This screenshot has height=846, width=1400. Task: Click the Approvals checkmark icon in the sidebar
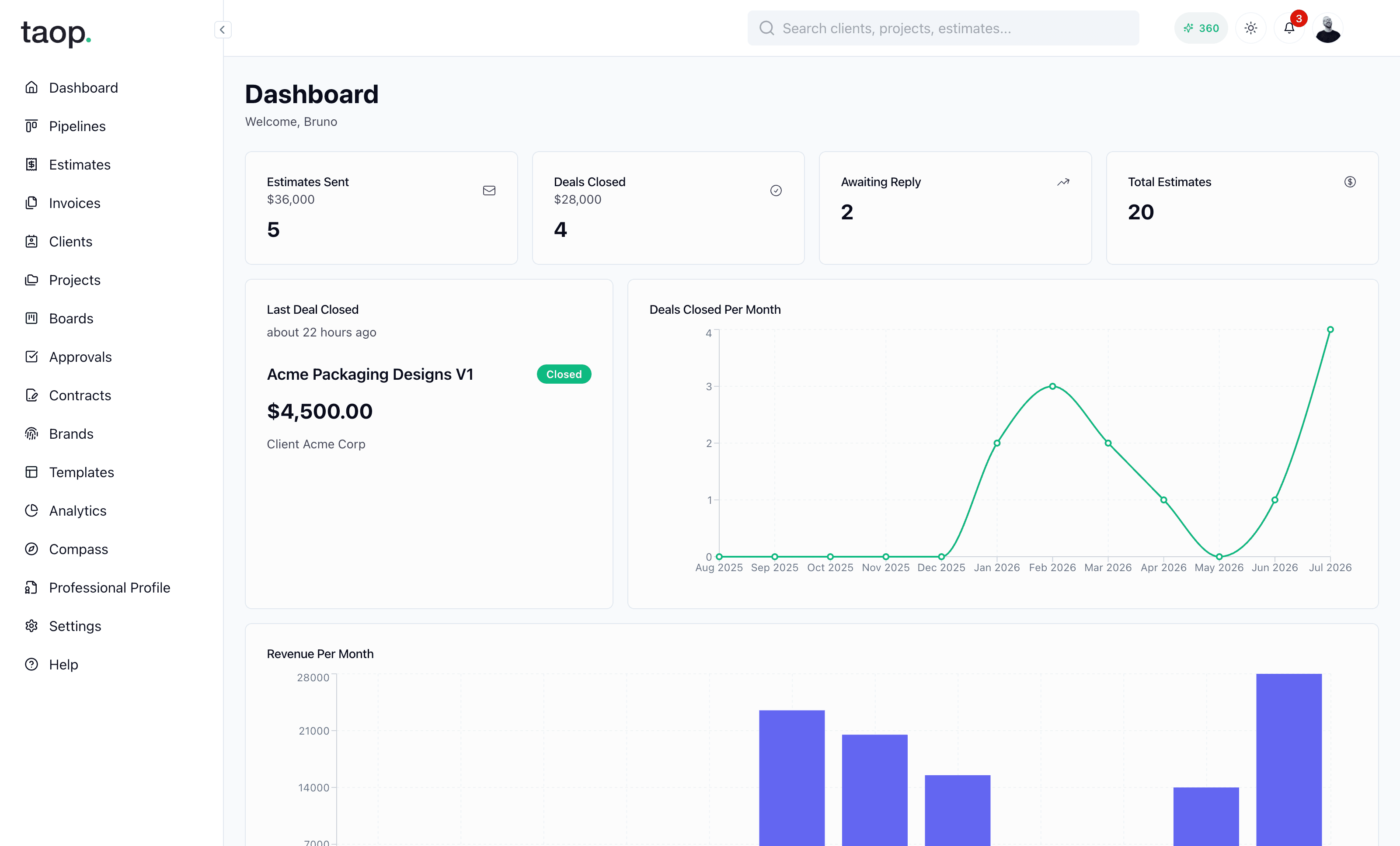click(31, 357)
